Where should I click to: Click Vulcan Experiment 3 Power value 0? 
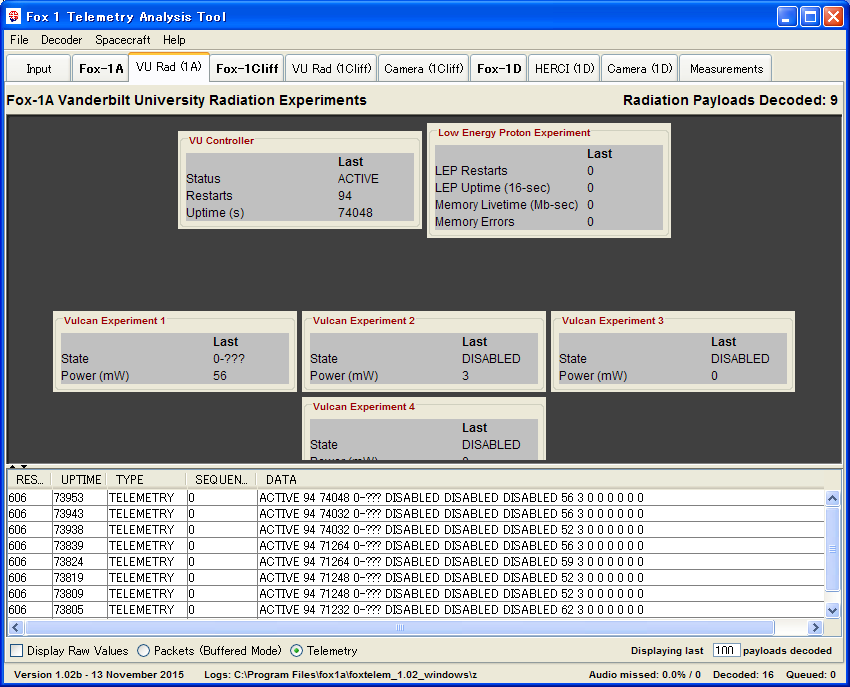tap(714, 376)
